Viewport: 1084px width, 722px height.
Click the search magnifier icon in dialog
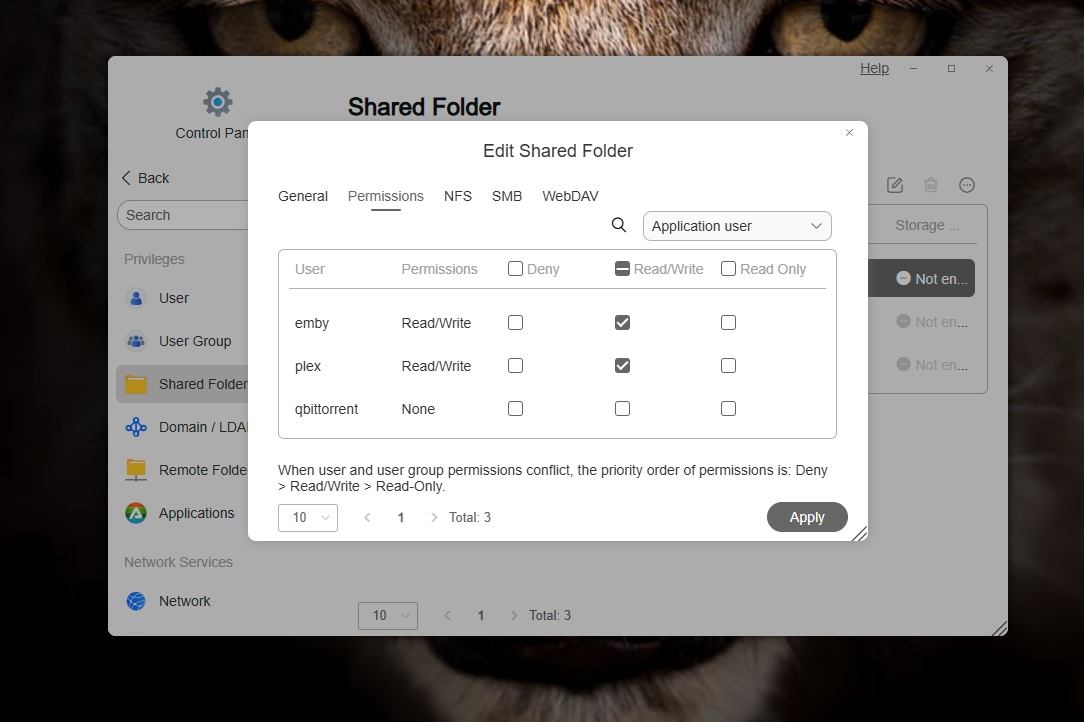tap(619, 225)
